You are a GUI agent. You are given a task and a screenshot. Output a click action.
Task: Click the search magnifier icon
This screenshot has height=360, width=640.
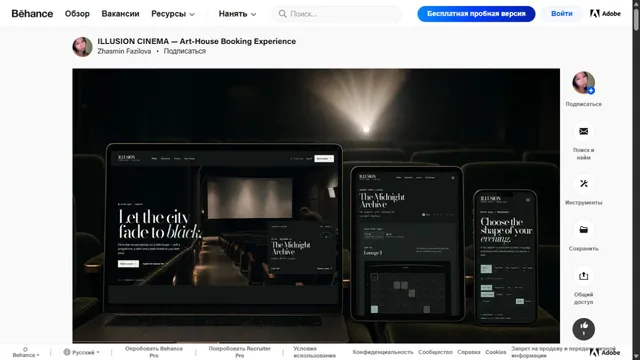tap(282, 14)
